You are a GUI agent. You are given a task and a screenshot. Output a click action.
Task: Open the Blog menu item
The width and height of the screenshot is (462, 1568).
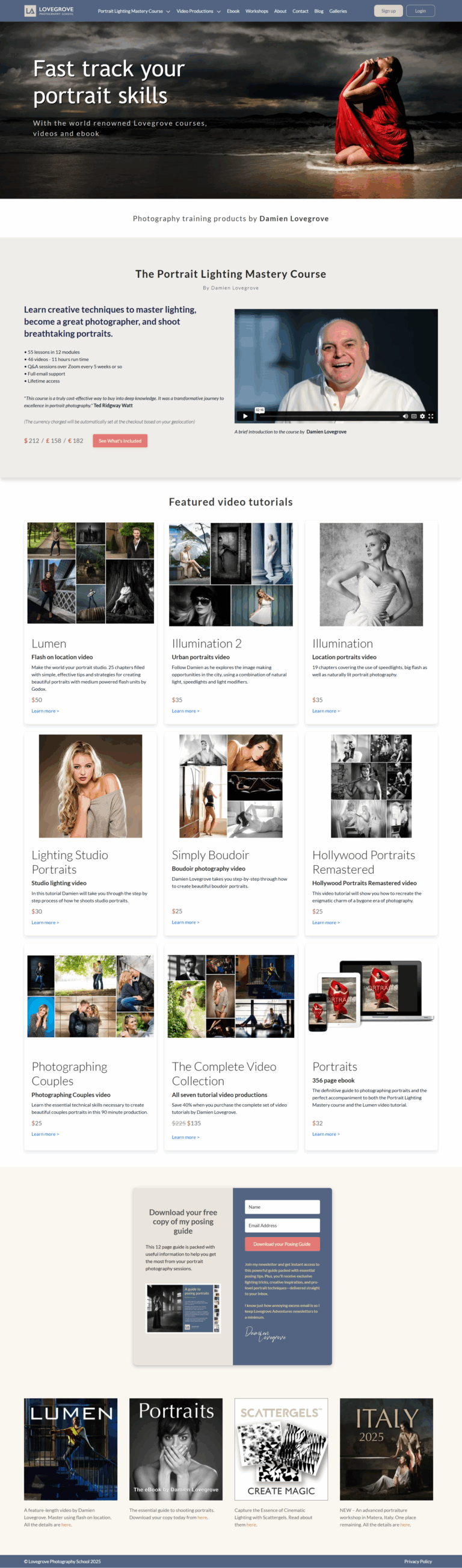(x=319, y=11)
